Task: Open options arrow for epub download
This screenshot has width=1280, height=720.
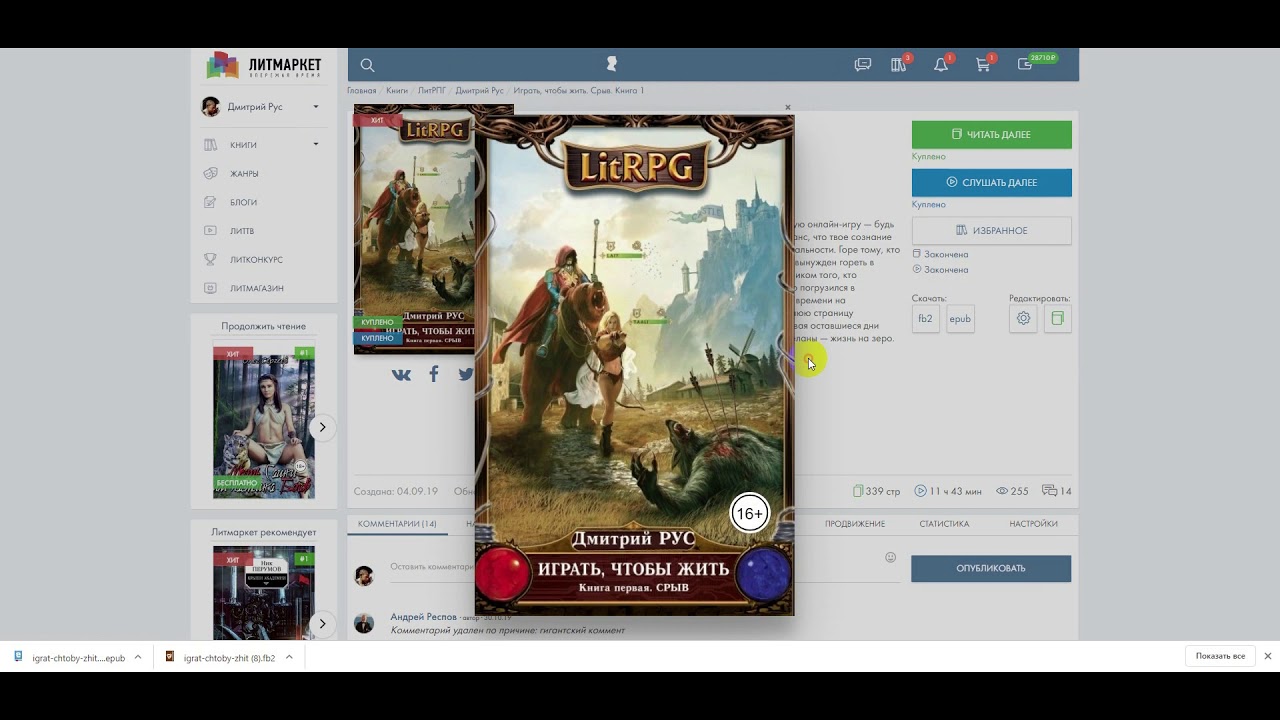Action: [x=137, y=657]
